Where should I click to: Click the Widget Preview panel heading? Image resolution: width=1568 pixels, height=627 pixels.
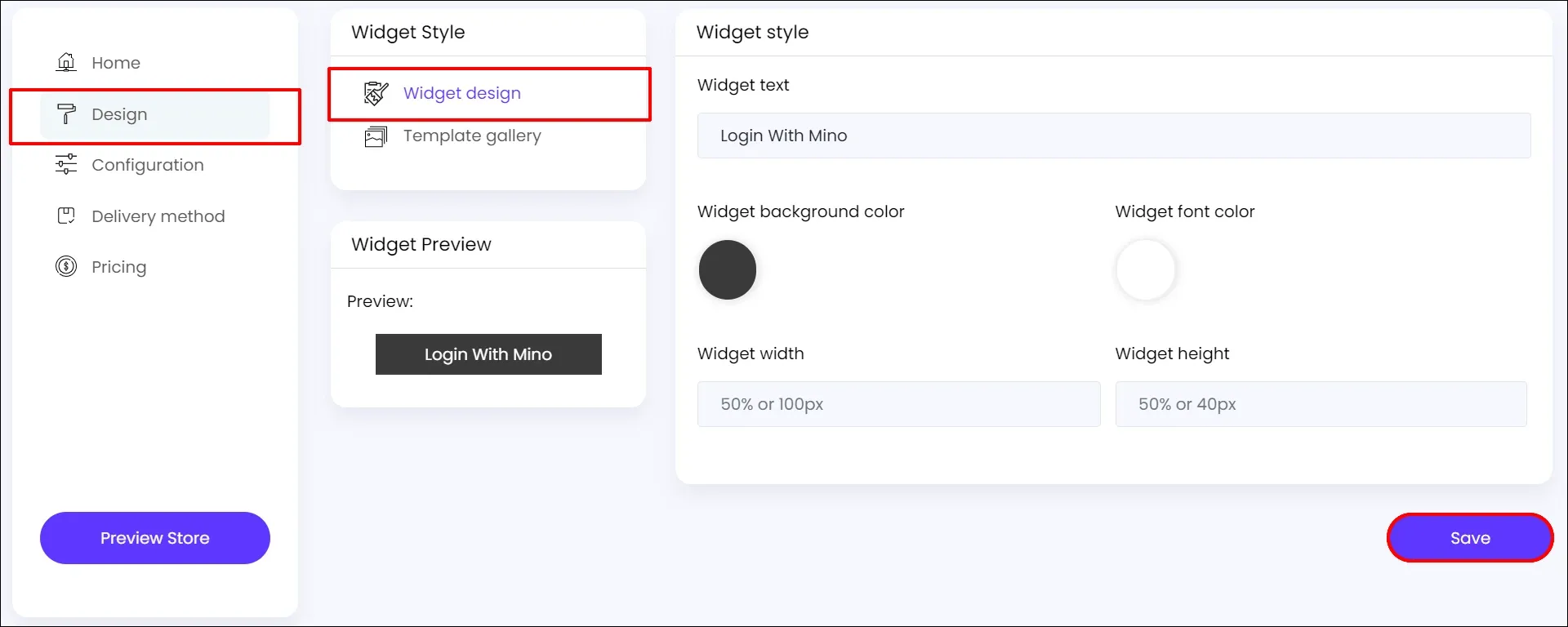[x=421, y=244]
